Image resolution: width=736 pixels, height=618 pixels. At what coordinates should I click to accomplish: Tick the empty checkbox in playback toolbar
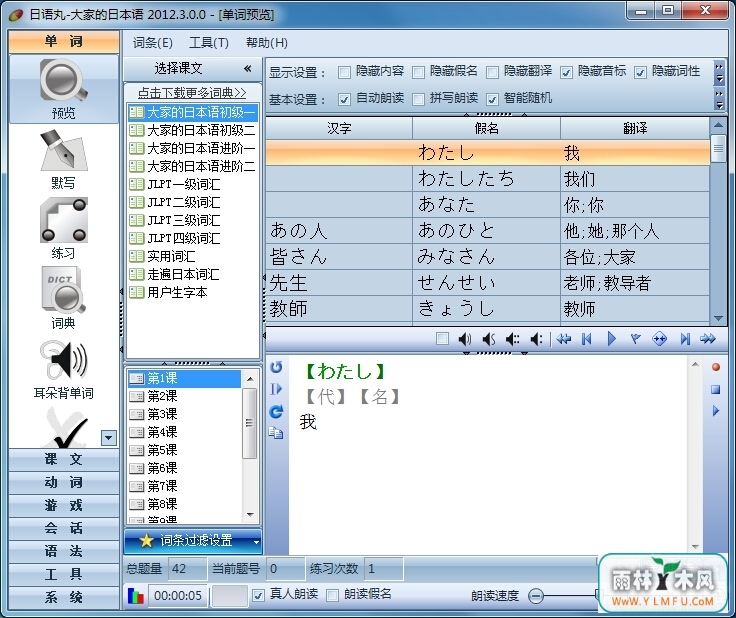point(442,339)
